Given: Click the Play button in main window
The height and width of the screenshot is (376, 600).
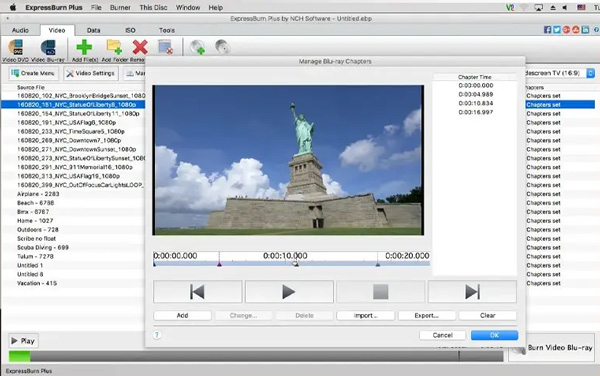Looking at the screenshot, I should pyautogui.click(x=23, y=340).
